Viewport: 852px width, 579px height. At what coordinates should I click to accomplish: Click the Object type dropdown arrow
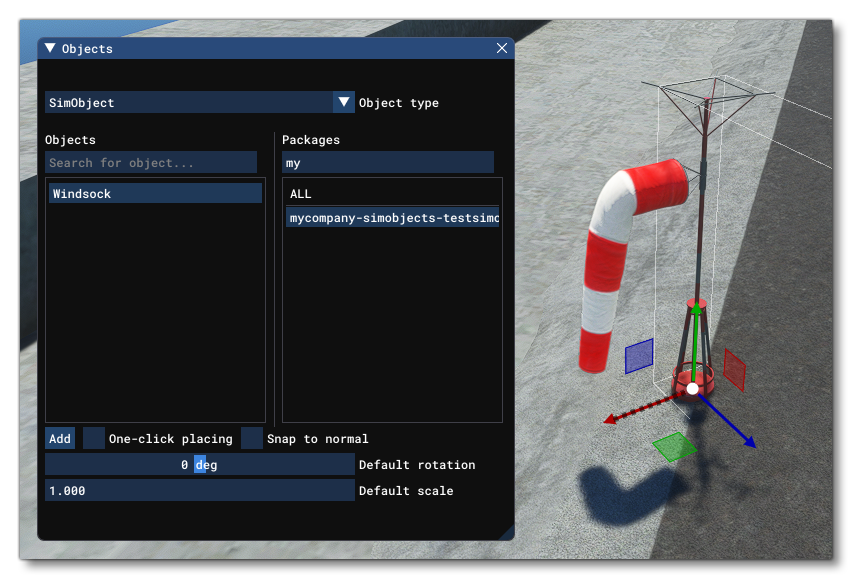[344, 102]
